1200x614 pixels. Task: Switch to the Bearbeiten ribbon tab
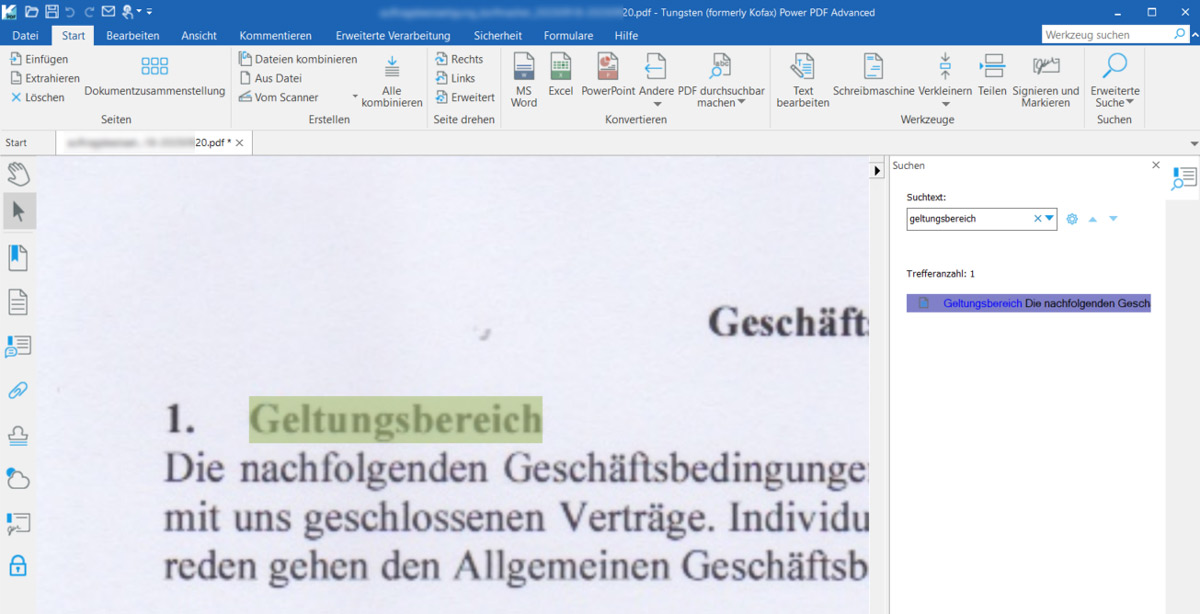[x=132, y=36]
